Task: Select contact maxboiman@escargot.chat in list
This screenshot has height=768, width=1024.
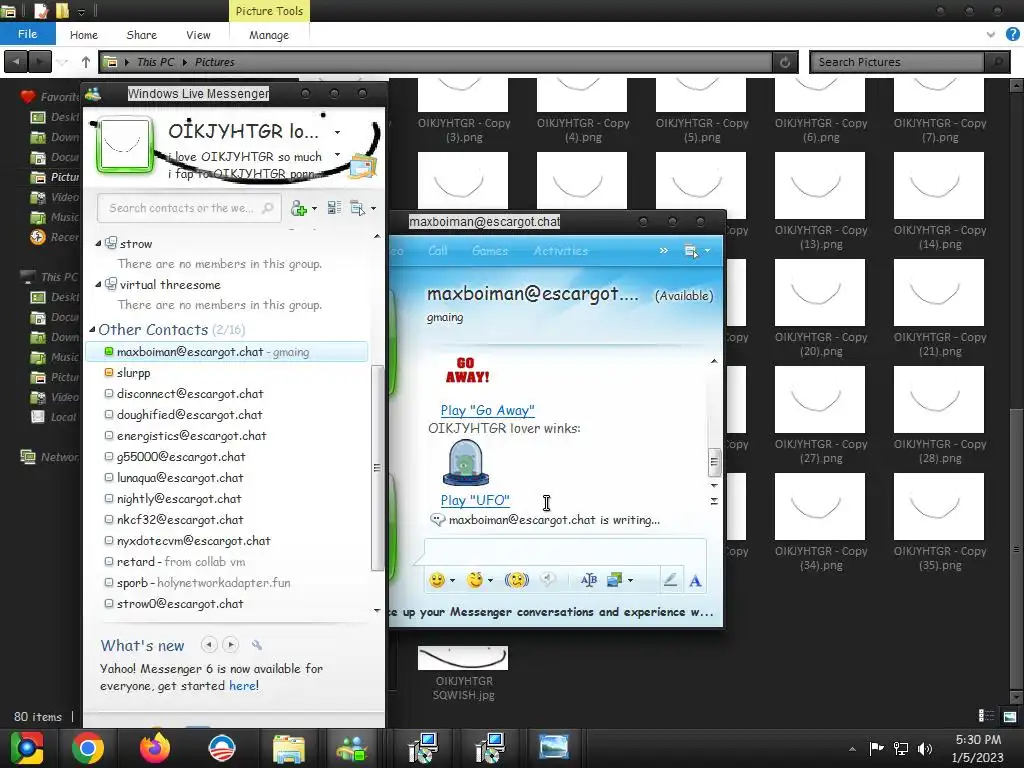Action: click(227, 352)
